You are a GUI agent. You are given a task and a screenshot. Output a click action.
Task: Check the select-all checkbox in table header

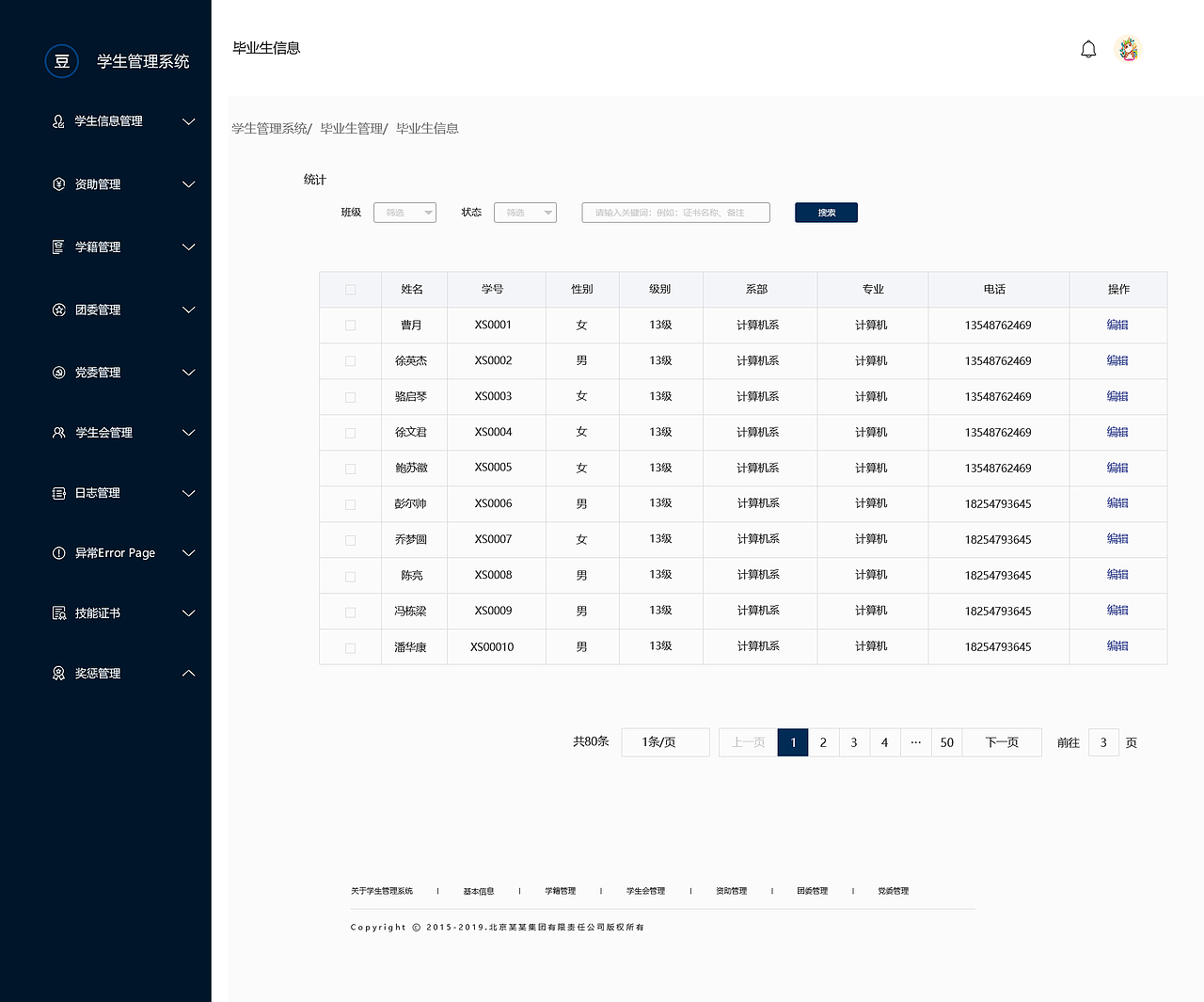point(350,290)
